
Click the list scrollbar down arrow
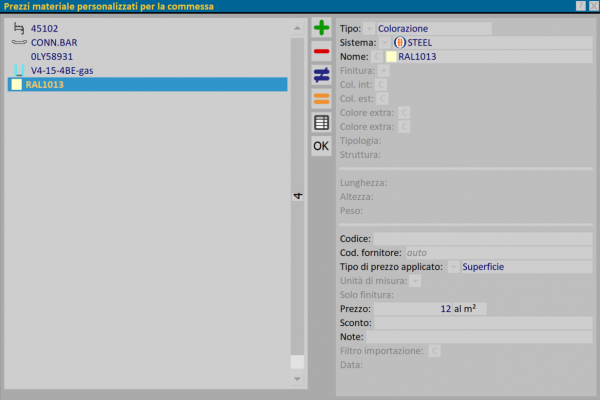pos(296,380)
